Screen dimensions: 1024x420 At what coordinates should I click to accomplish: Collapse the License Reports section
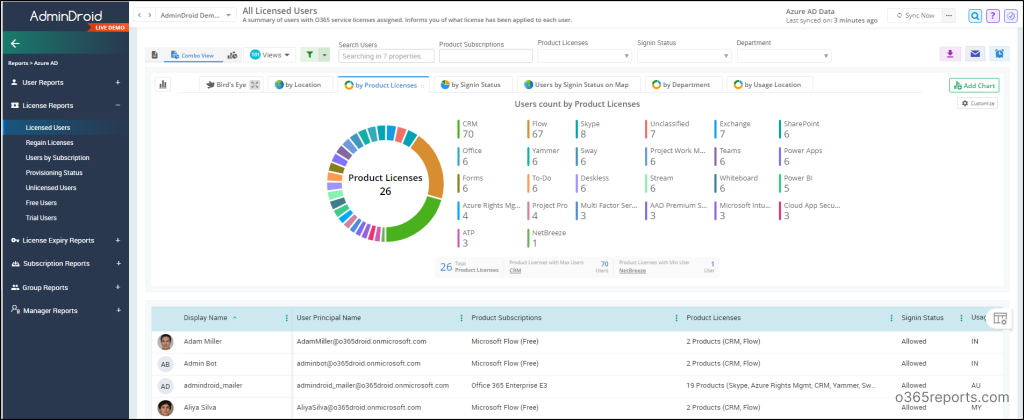tap(118, 105)
